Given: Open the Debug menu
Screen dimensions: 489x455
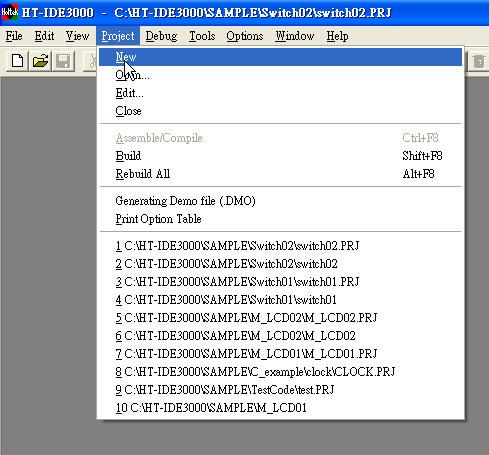Looking at the screenshot, I should point(161,36).
